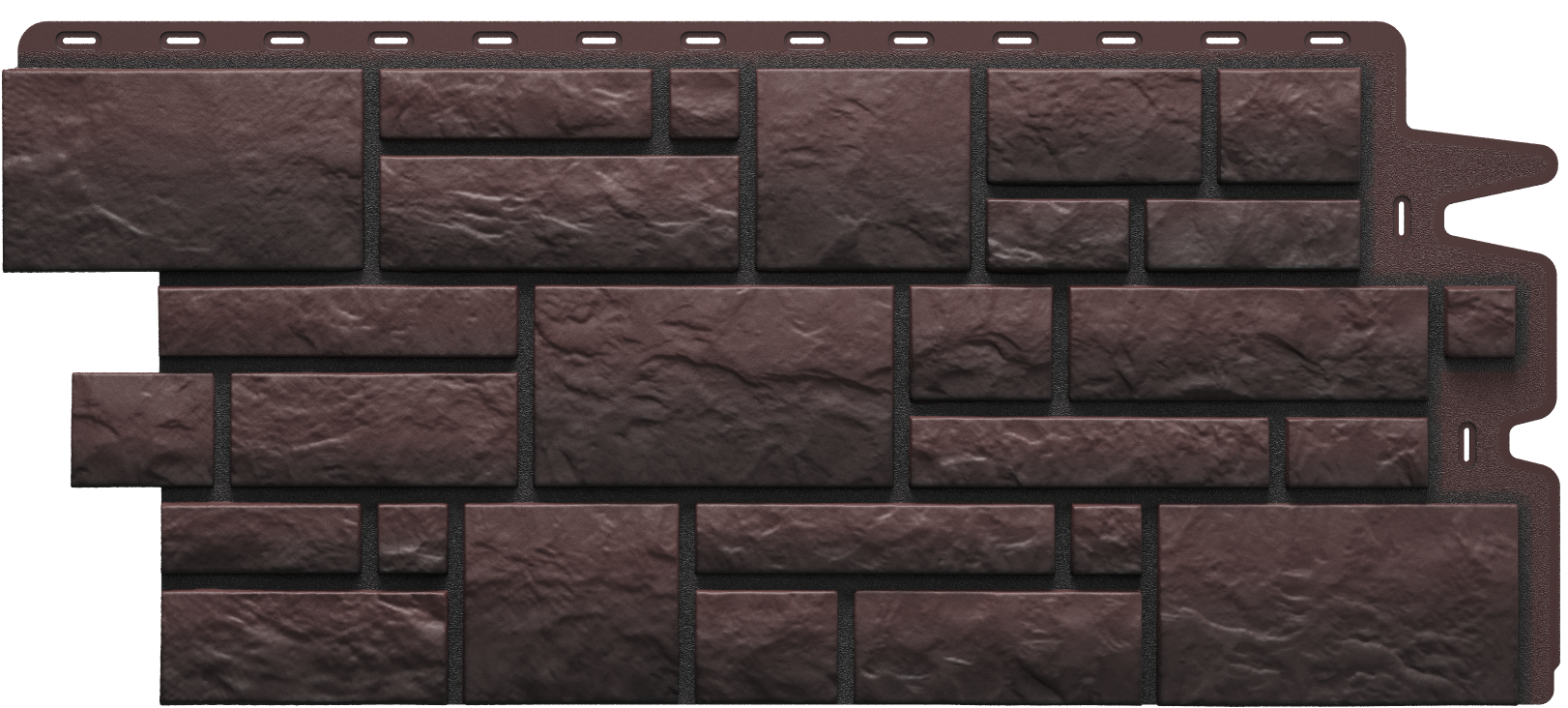Select the tall square stone in the top row center
Viewport: 1568px width, 708px height.
(x=862, y=168)
